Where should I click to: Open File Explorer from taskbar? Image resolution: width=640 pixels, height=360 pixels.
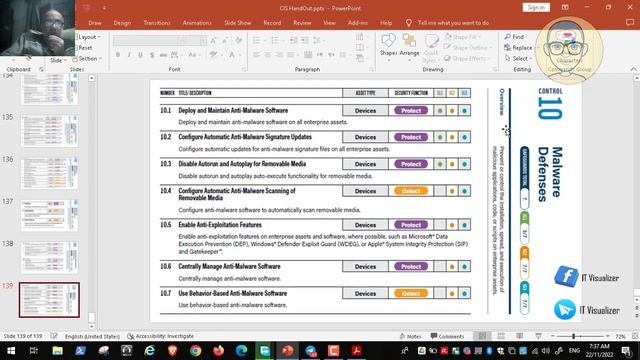(57, 351)
